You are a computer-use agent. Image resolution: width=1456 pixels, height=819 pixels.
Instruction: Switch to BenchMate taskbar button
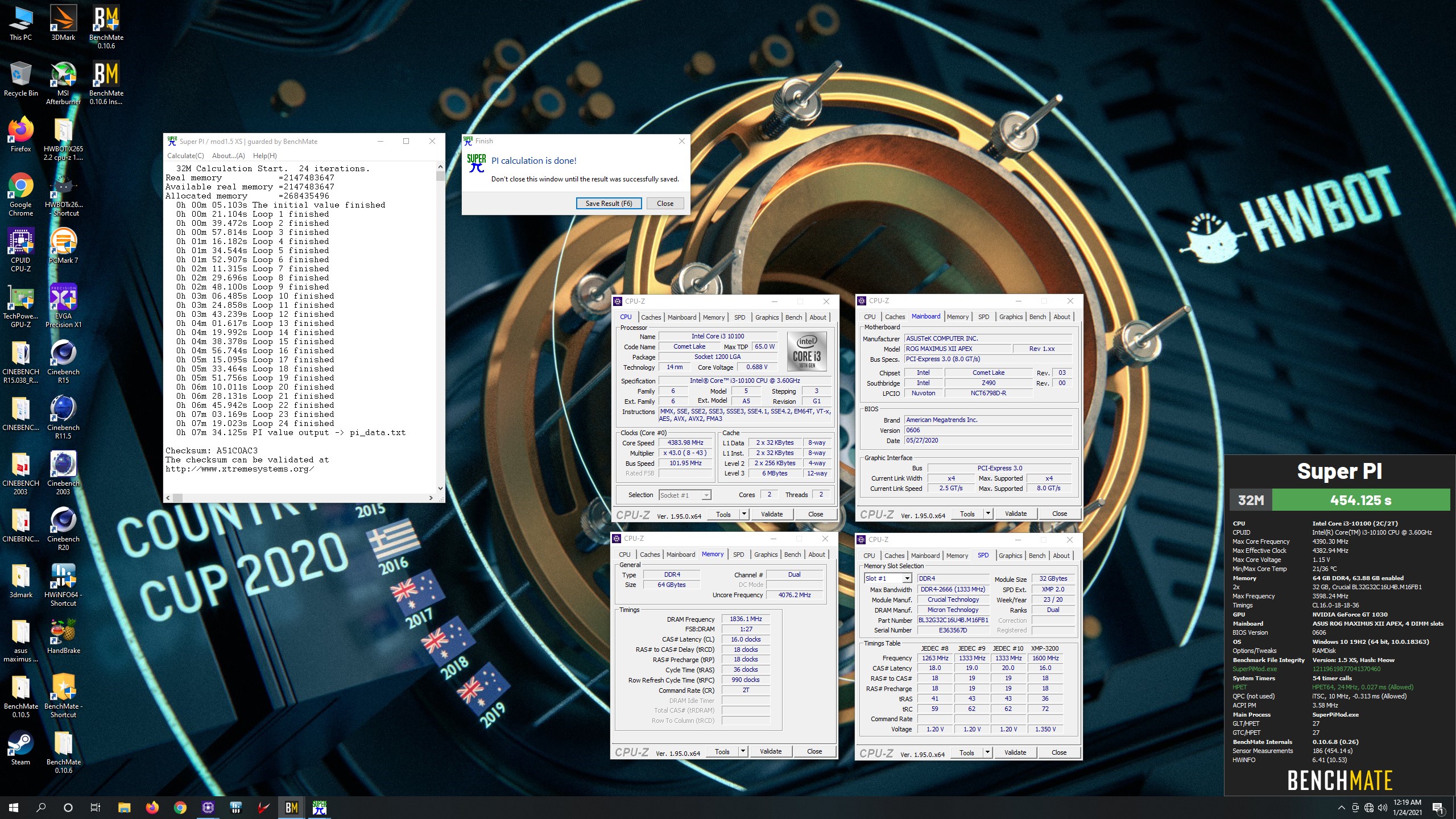[x=291, y=808]
